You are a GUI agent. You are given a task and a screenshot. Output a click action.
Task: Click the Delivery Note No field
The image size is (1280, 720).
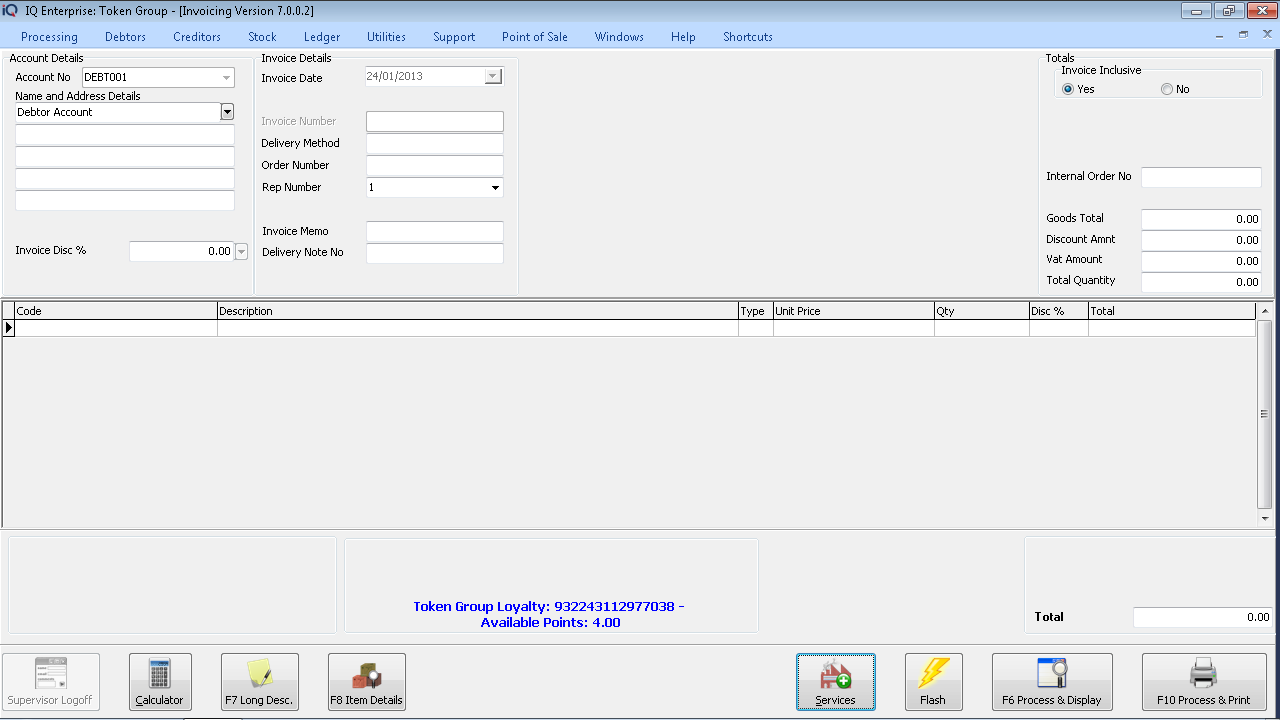tap(435, 253)
